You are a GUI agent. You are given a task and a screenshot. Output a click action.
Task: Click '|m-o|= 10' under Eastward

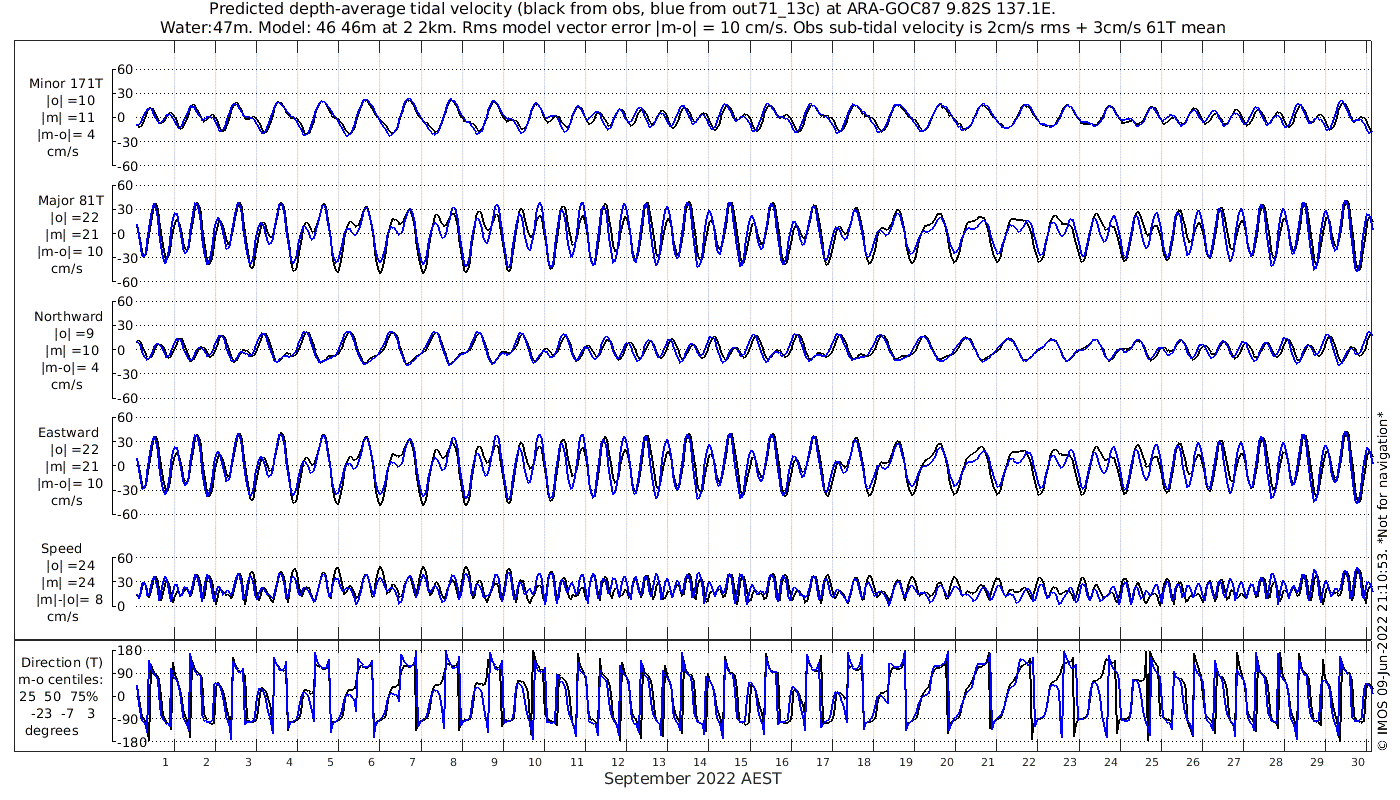[70, 484]
